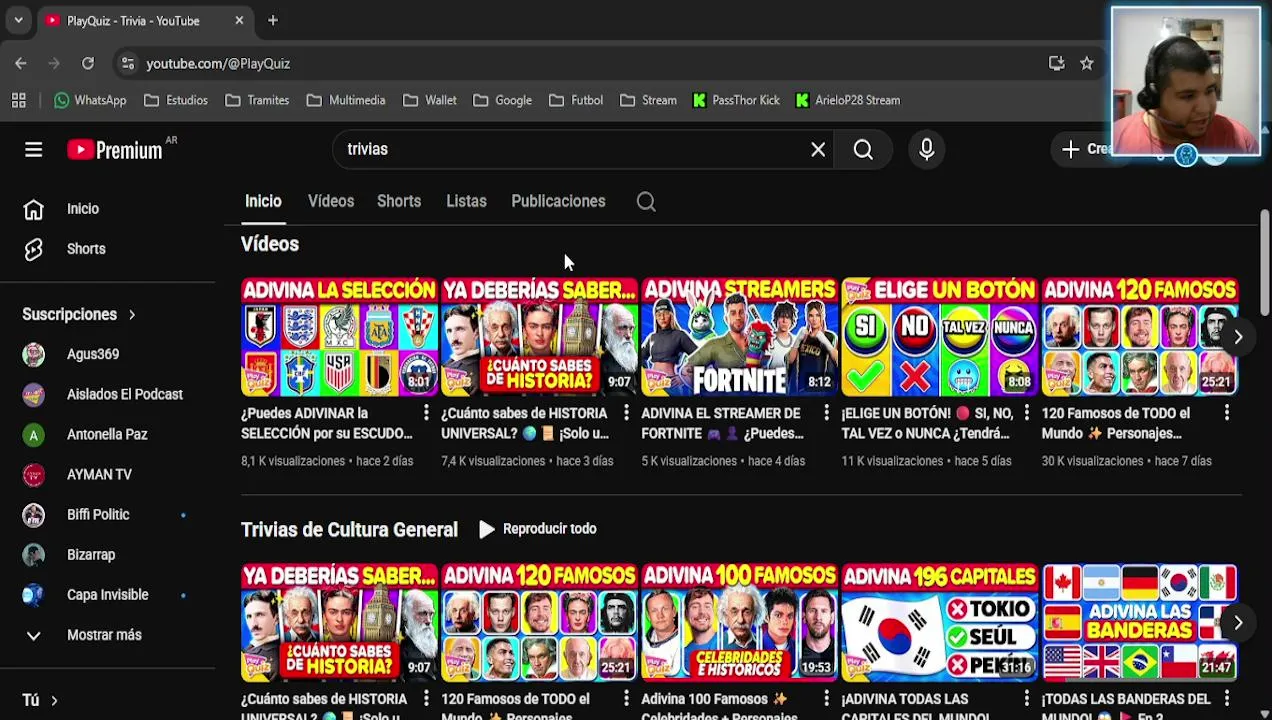This screenshot has width=1272, height=720.
Task: Switch to the Videos channel tab
Action: 331,201
